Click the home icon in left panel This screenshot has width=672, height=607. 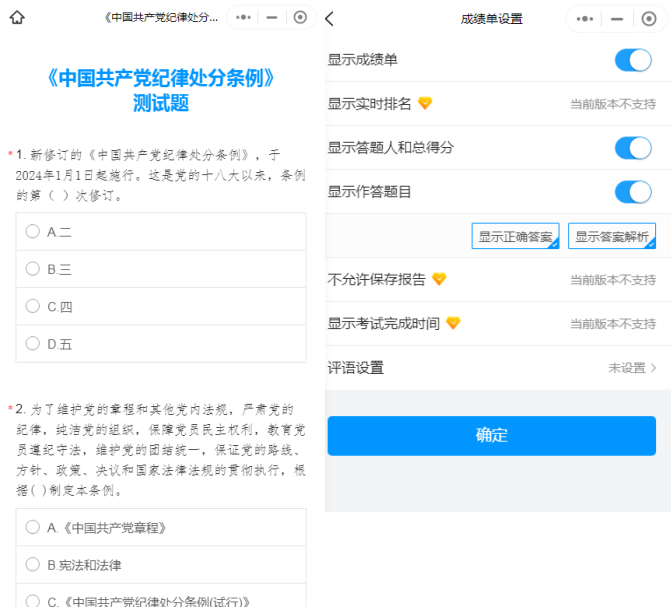[x=16, y=18]
